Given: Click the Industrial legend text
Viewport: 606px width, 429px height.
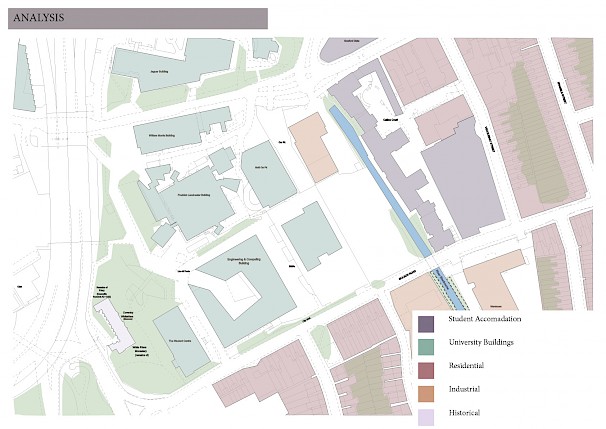Looking at the screenshot, I should tap(466, 389).
